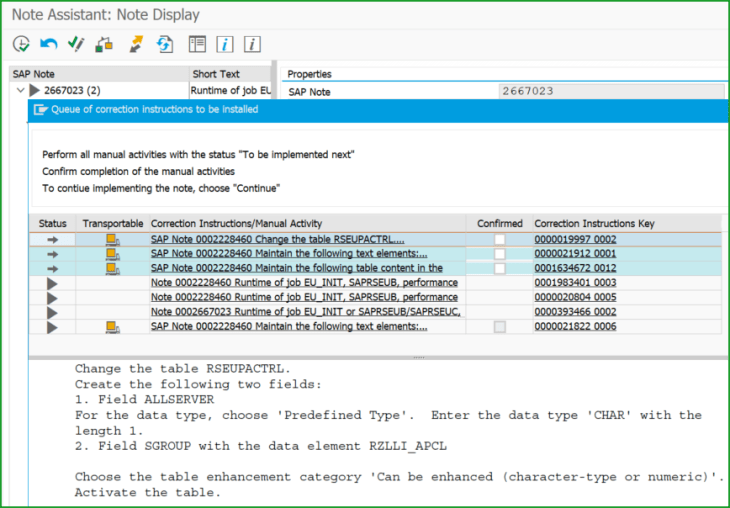Image resolution: width=730 pixels, height=508 pixels.
Task: Click triangle status of key 0001983401 0003 row
Action: coord(52,284)
